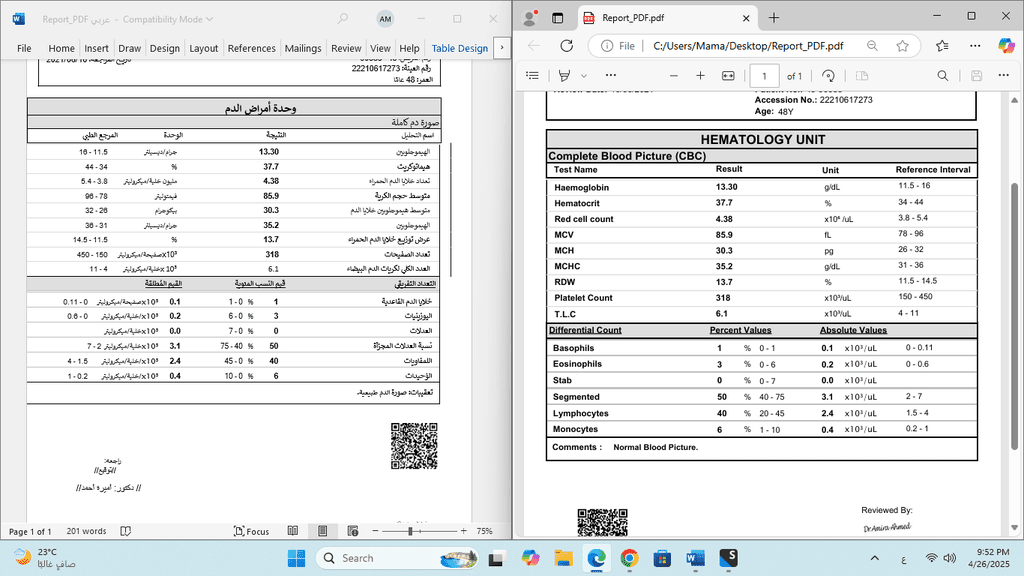Open the proofing check icon in the status bar
Image resolution: width=1024 pixels, height=576 pixels.
126,531
